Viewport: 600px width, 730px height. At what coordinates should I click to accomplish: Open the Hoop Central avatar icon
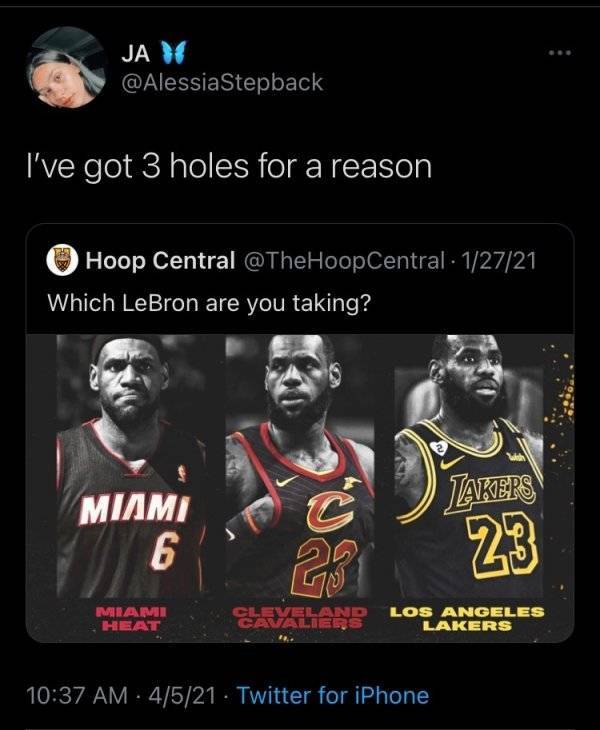click(x=62, y=261)
